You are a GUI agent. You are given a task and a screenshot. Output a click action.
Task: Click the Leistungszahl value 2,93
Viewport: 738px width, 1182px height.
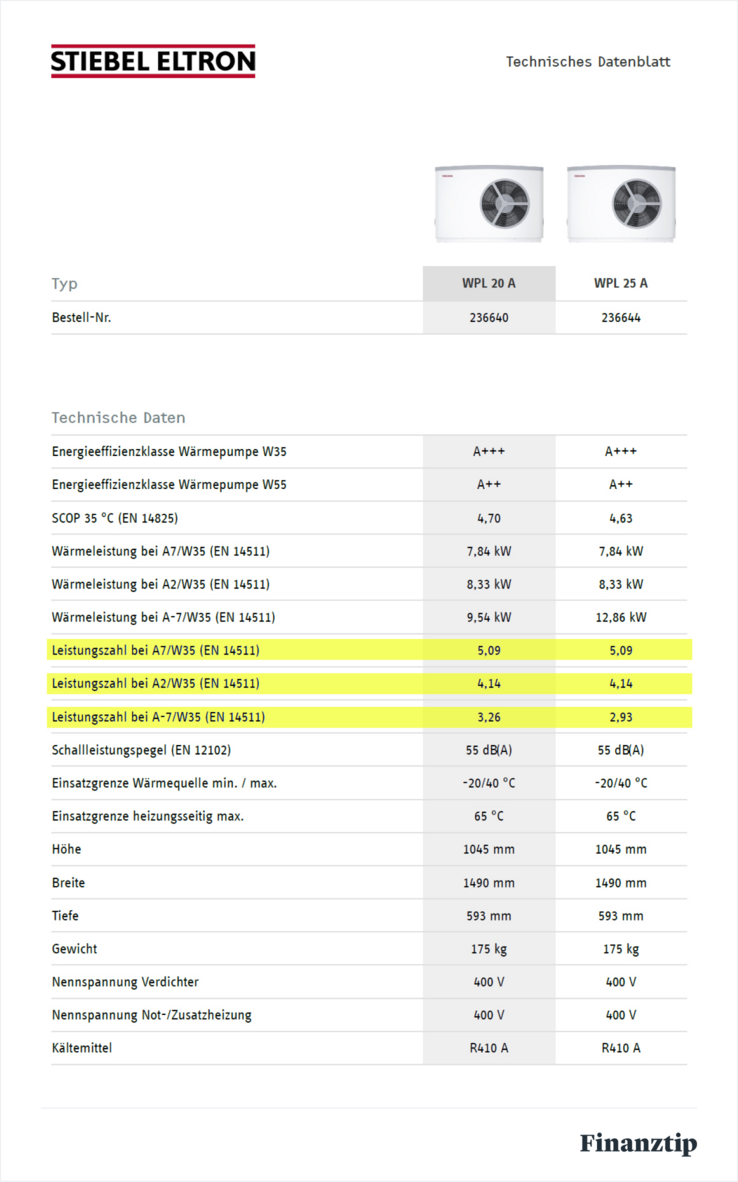(x=621, y=717)
